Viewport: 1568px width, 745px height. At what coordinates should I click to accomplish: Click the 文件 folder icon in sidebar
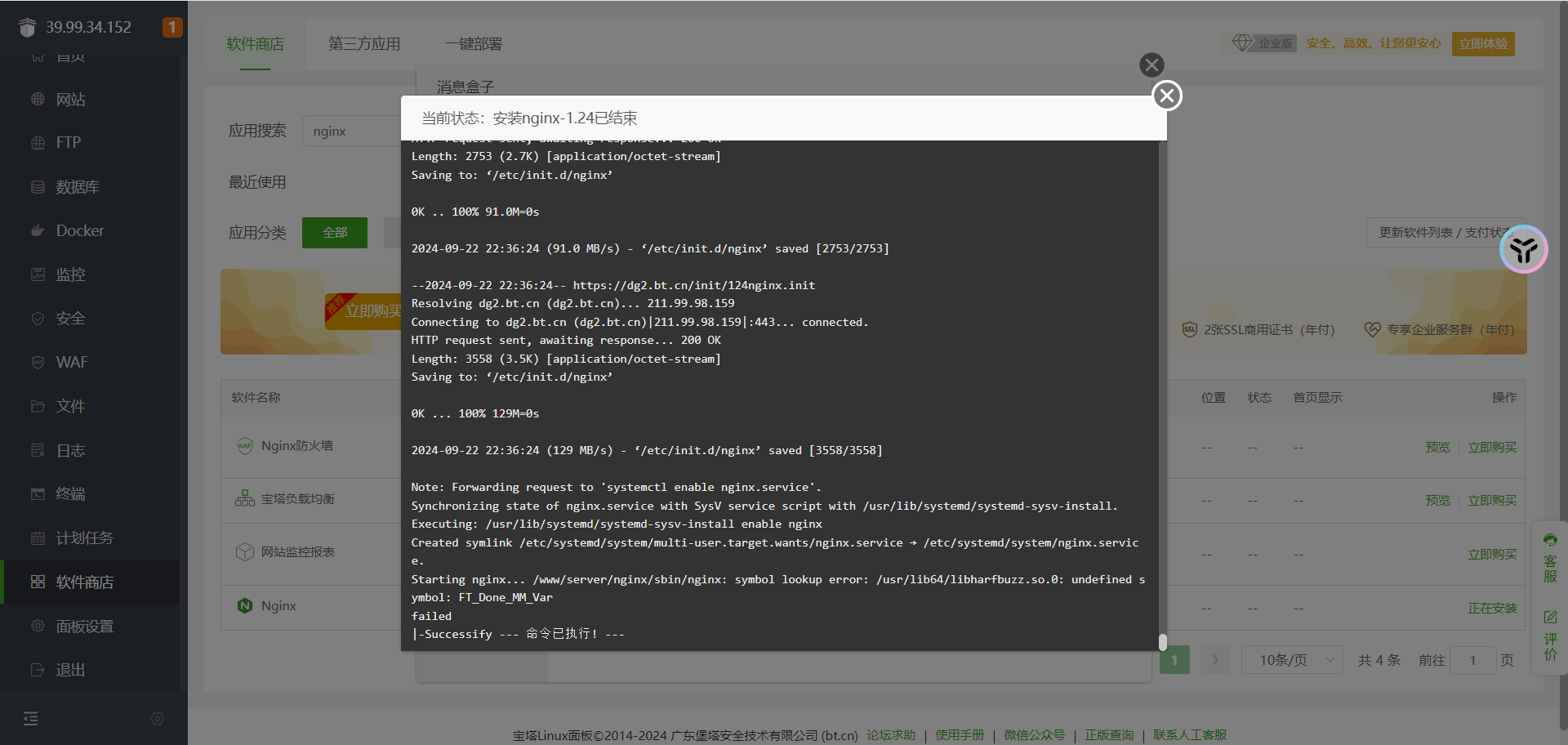[x=38, y=406]
